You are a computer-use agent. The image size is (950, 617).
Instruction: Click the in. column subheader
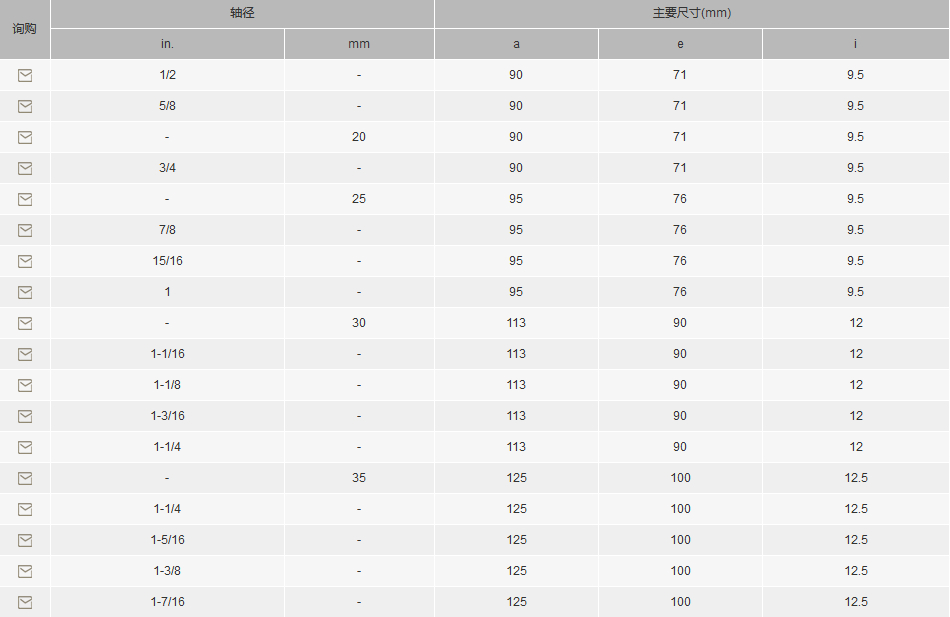tap(167, 44)
